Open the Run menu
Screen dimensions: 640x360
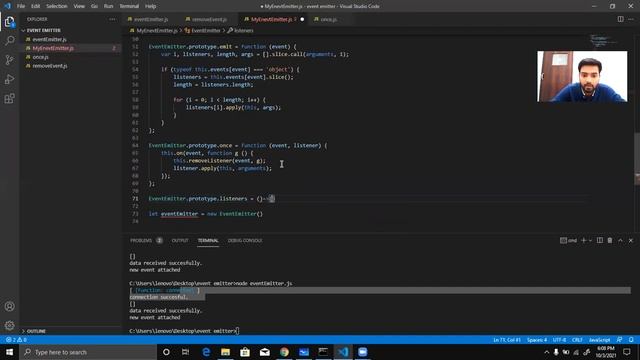tap(108, 6)
